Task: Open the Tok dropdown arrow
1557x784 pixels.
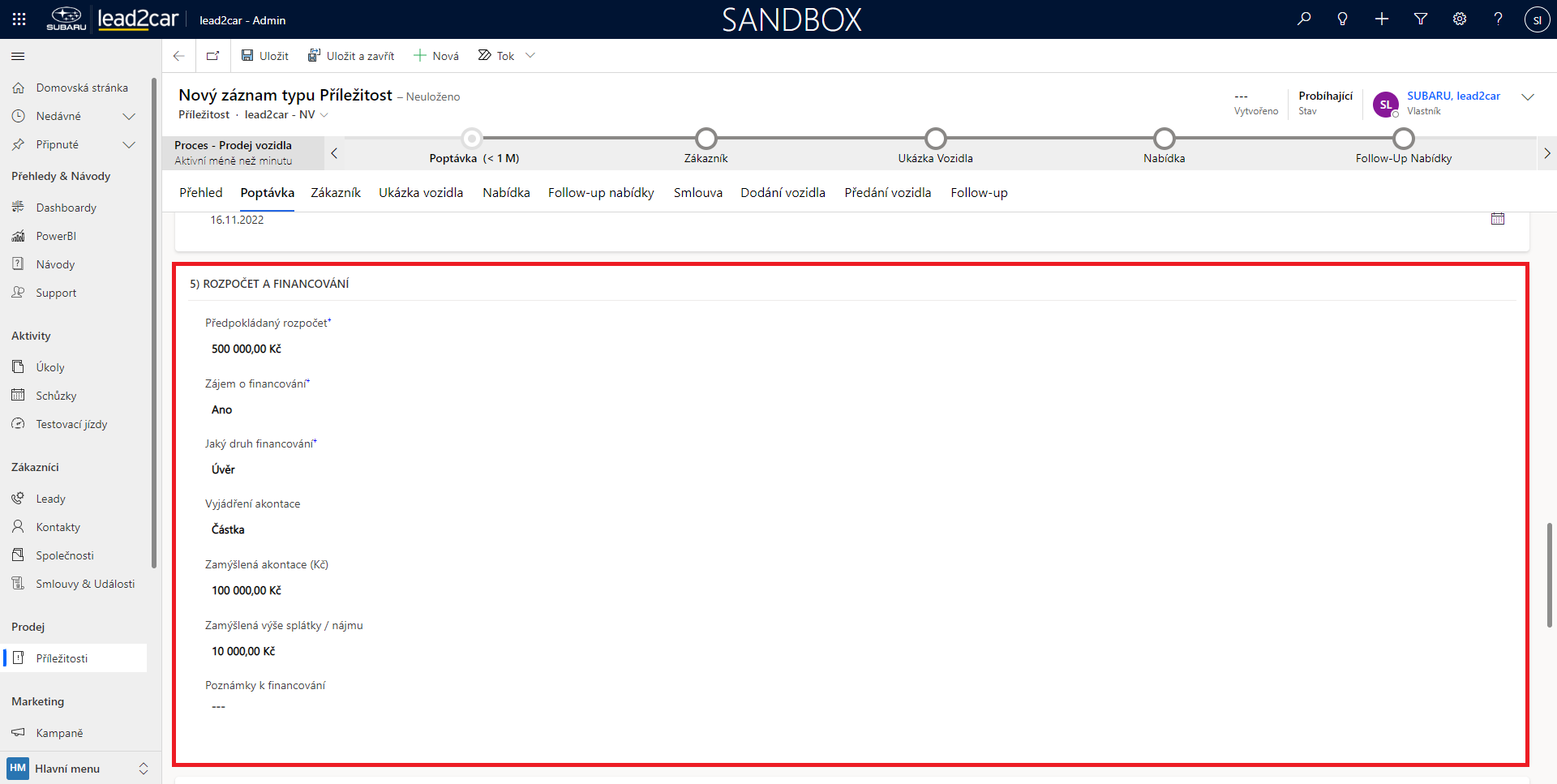Action: pos(530,56)
